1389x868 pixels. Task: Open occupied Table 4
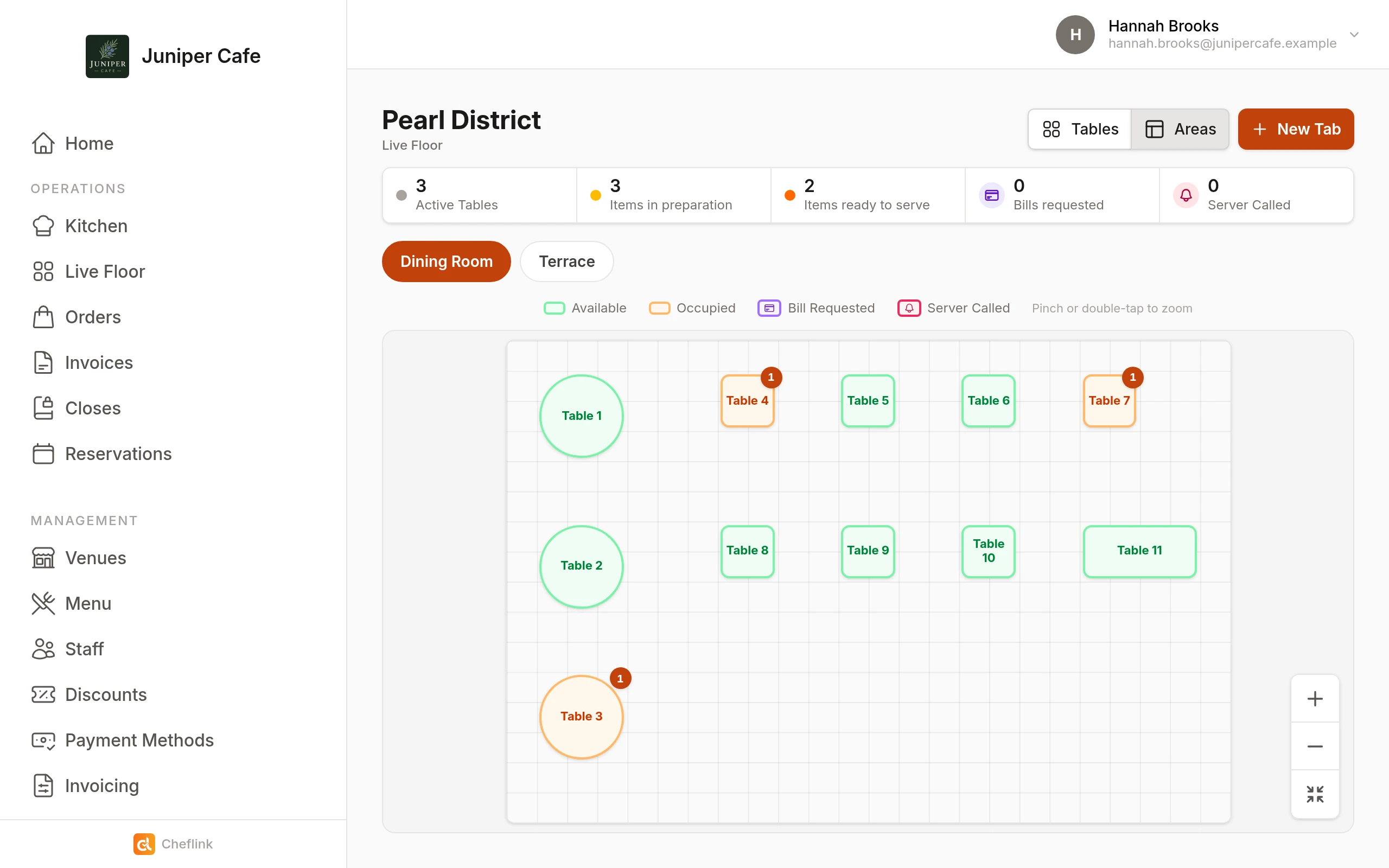(747, 401)
